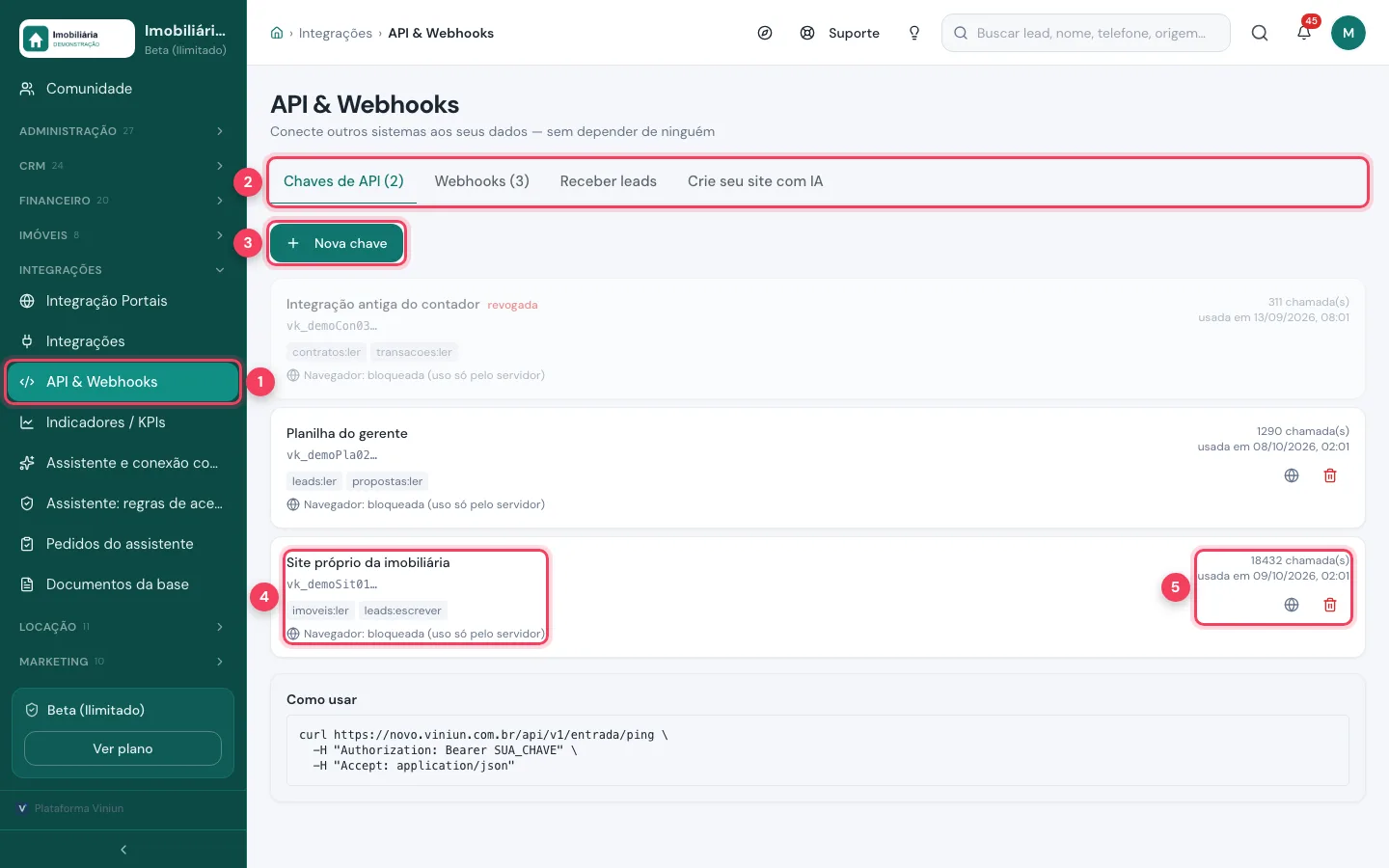Click the Nova chave button
This screenshot has width=1389, height=868.
[x=337, y=243]
